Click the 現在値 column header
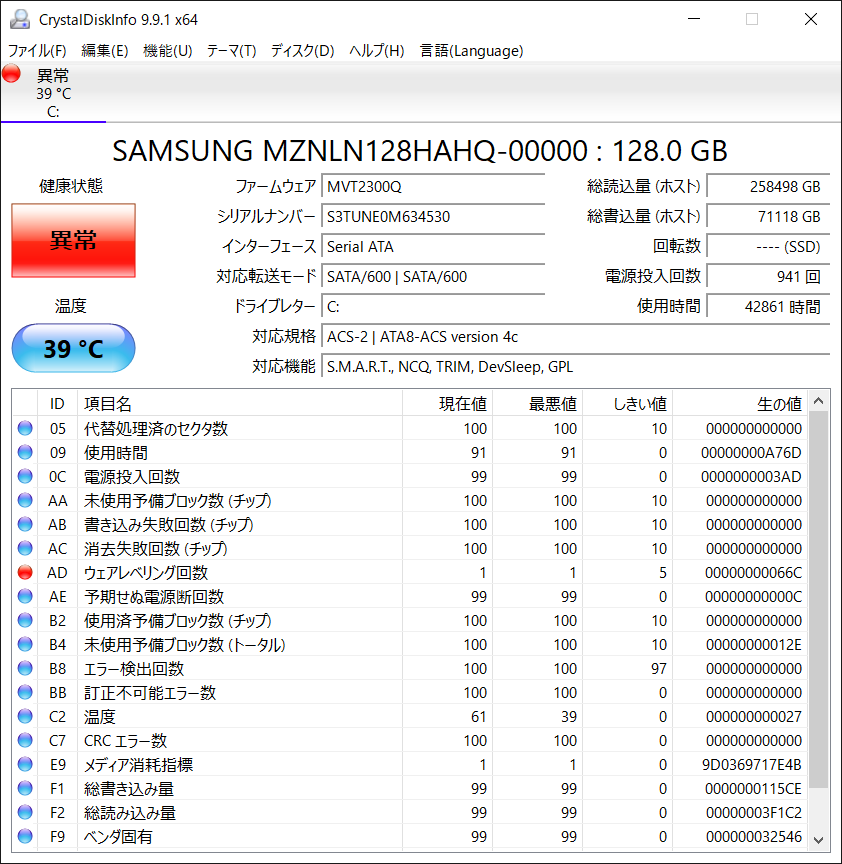This screenshot has height=864, width=842. coord(447,404)
